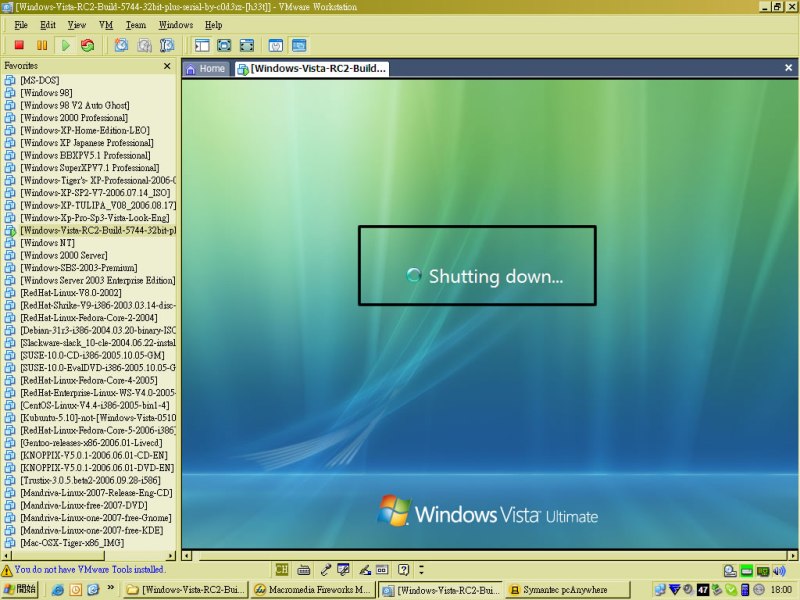The height and width of the screenshot is (600, 800).
Task: Select [Mandriva-Linux-free-2007-DVD] favorite
Action: [x=84, y=505]
